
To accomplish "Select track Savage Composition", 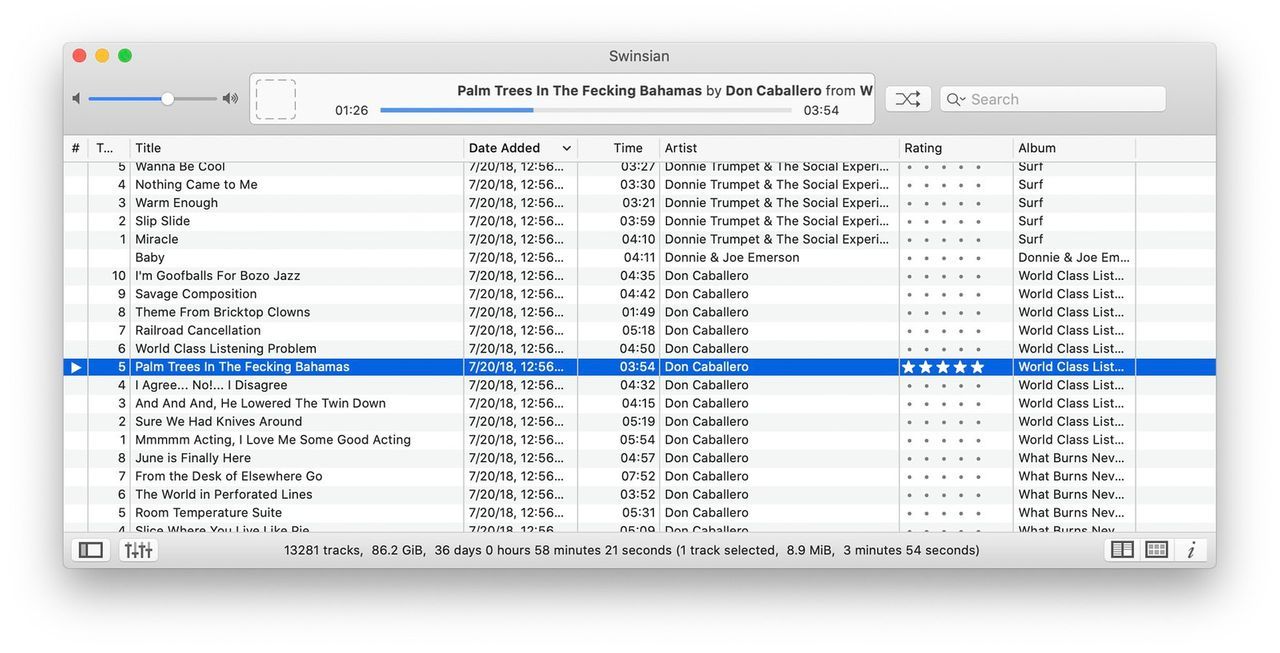I will pyautogui.click(x=196, y=294).
